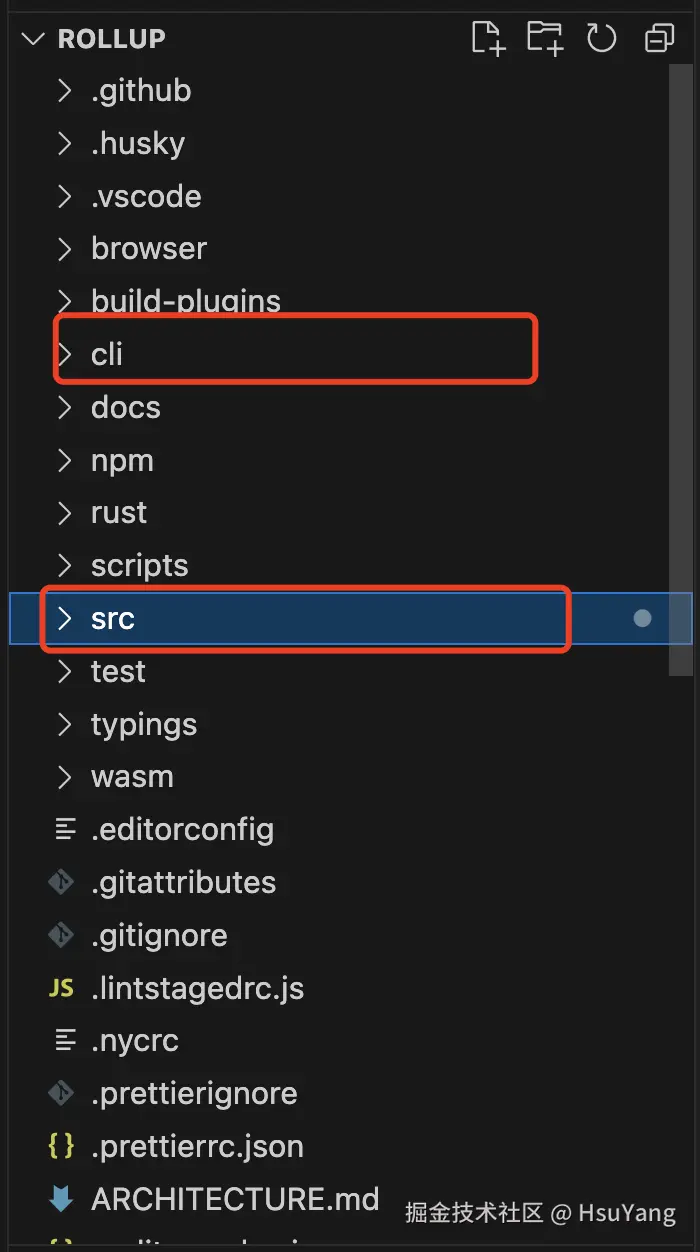The width and height of the screenshot is (700, 1252).
Task: Click the New File icon
Action: [487, 38]
